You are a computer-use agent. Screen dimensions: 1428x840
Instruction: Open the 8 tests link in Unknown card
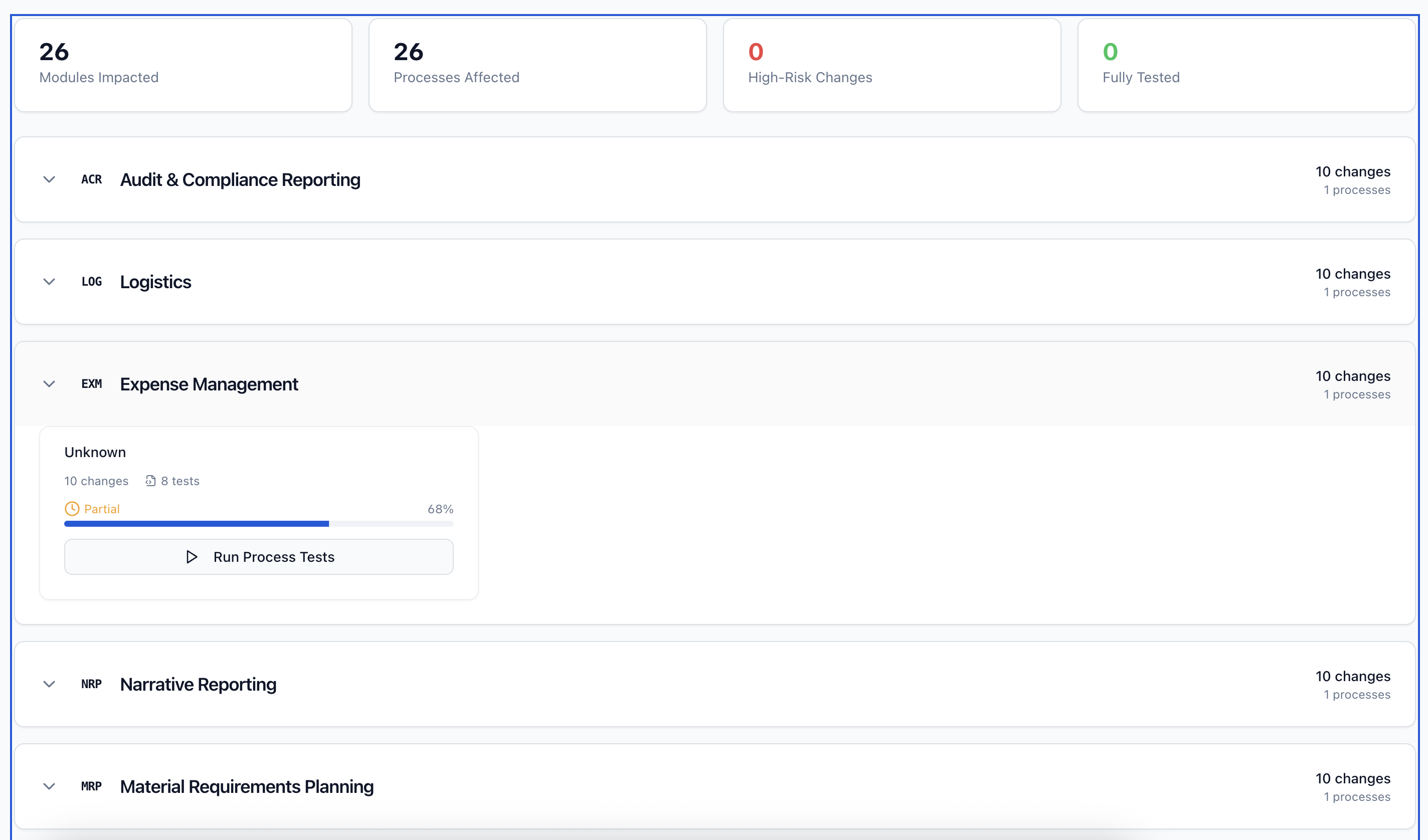pyautogui.click(x=180, y=480)
